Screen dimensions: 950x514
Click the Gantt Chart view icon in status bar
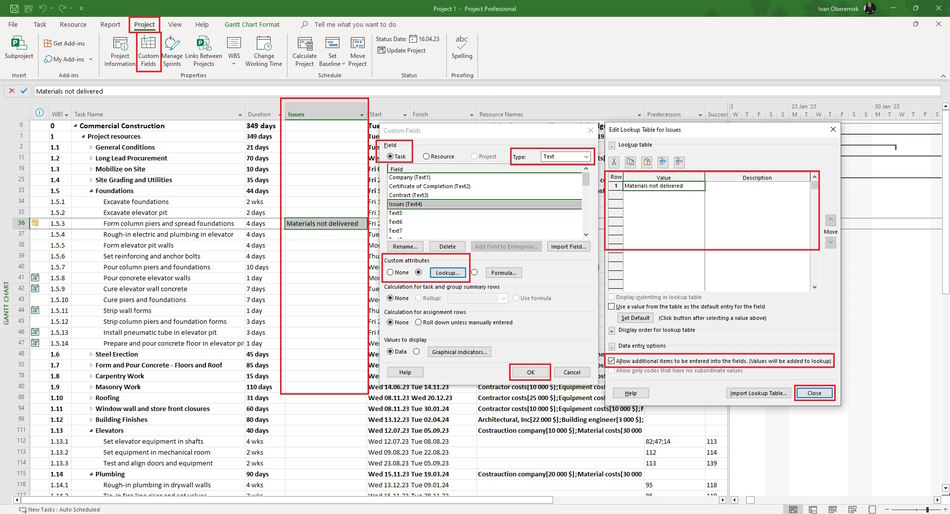[x=792, y=509]
